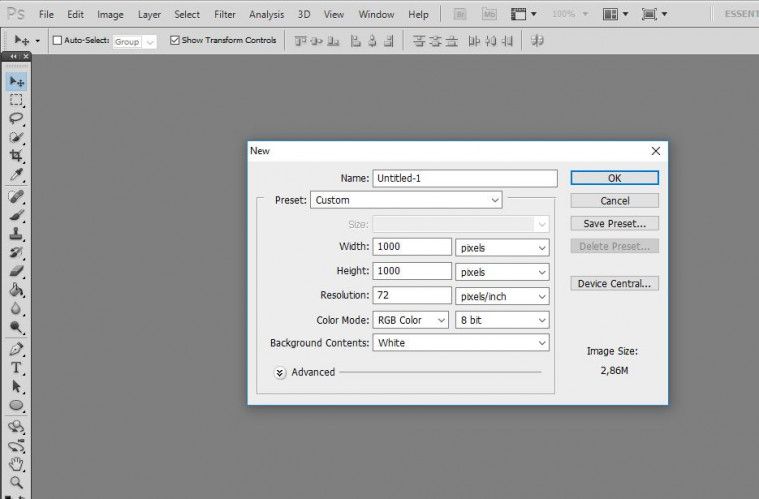759x499 pixels.
Task: Select the Lasso tool
Action: (17, 118)
